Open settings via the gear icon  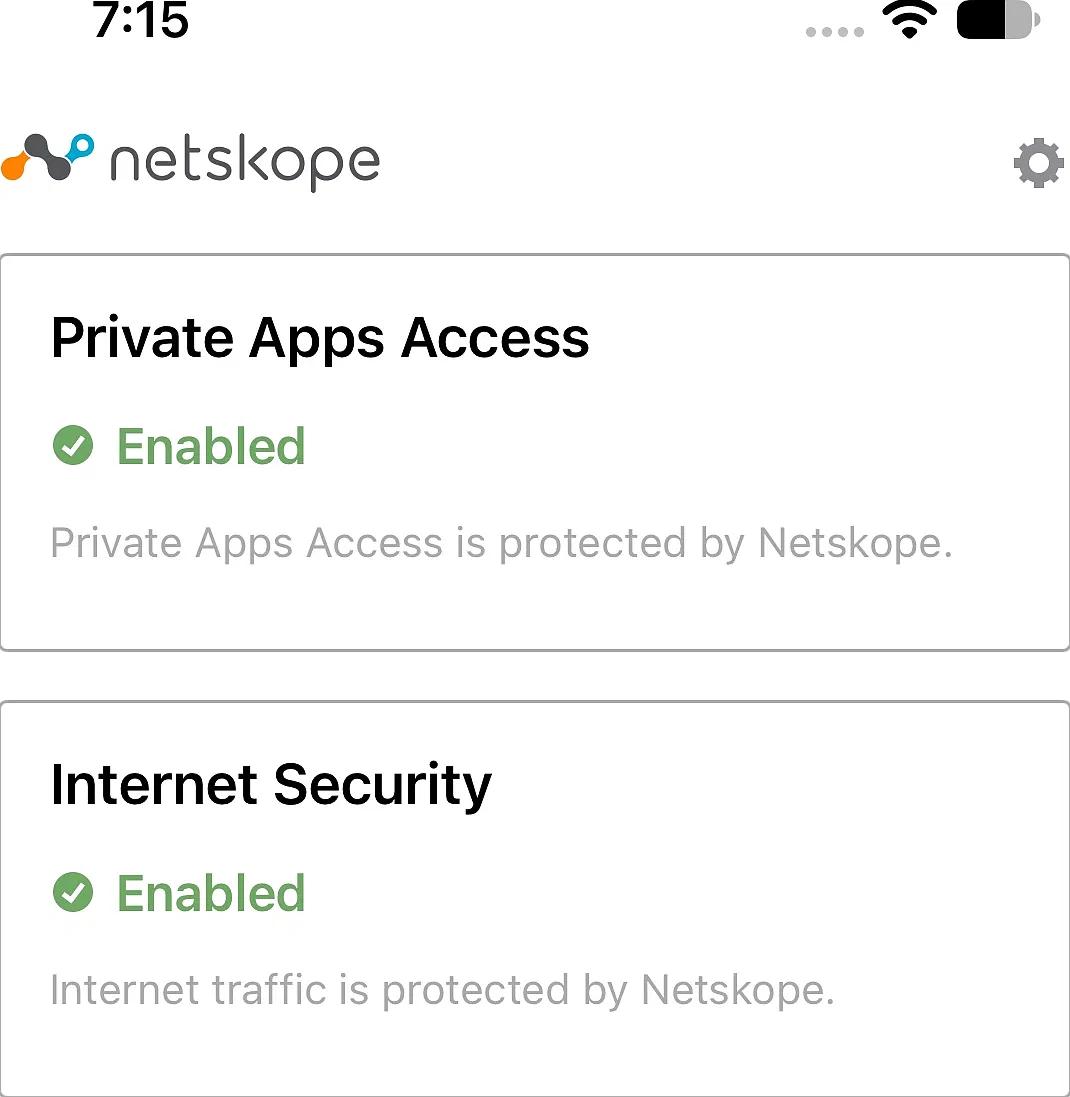(1039, 163)
